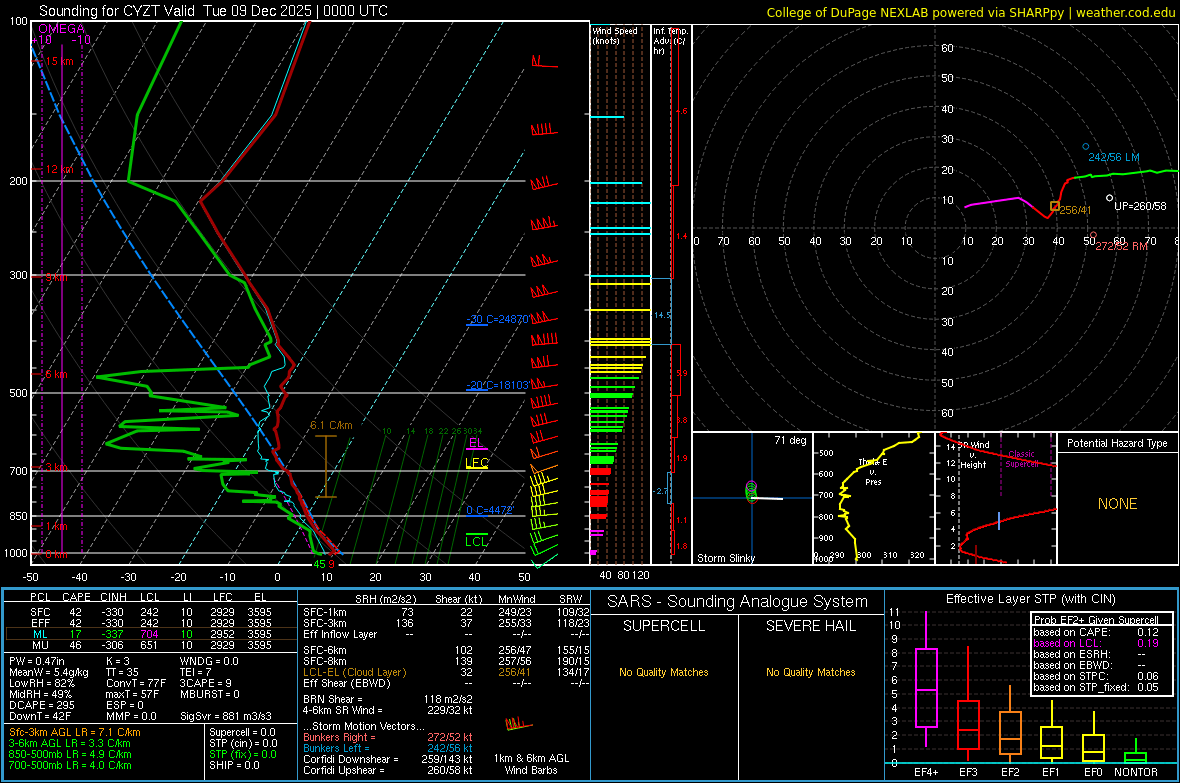
Task: Click the Theta-E v. Pres label
Action: pyautogui.click(x=873, y=471)
